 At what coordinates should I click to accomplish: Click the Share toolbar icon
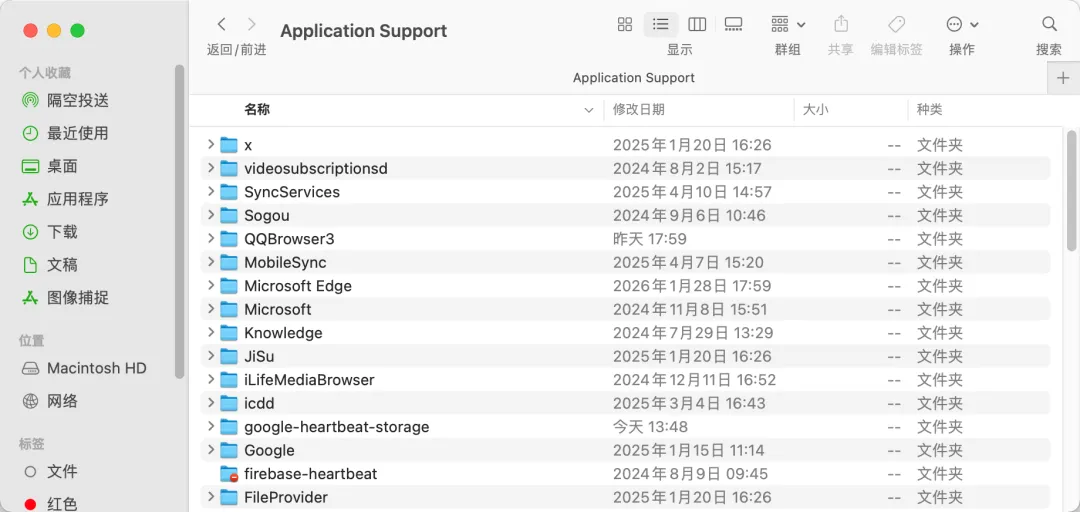(841, 24)
